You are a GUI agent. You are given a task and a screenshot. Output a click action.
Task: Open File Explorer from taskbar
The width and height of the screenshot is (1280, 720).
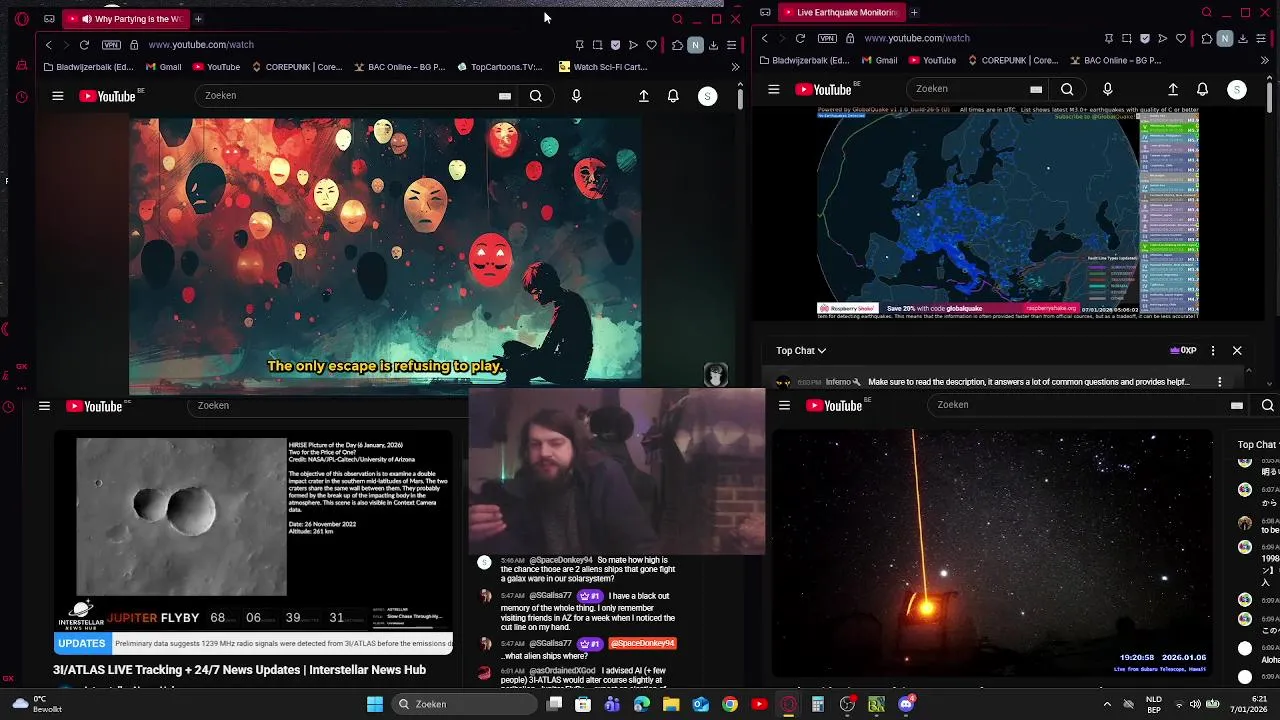(671, 704)
